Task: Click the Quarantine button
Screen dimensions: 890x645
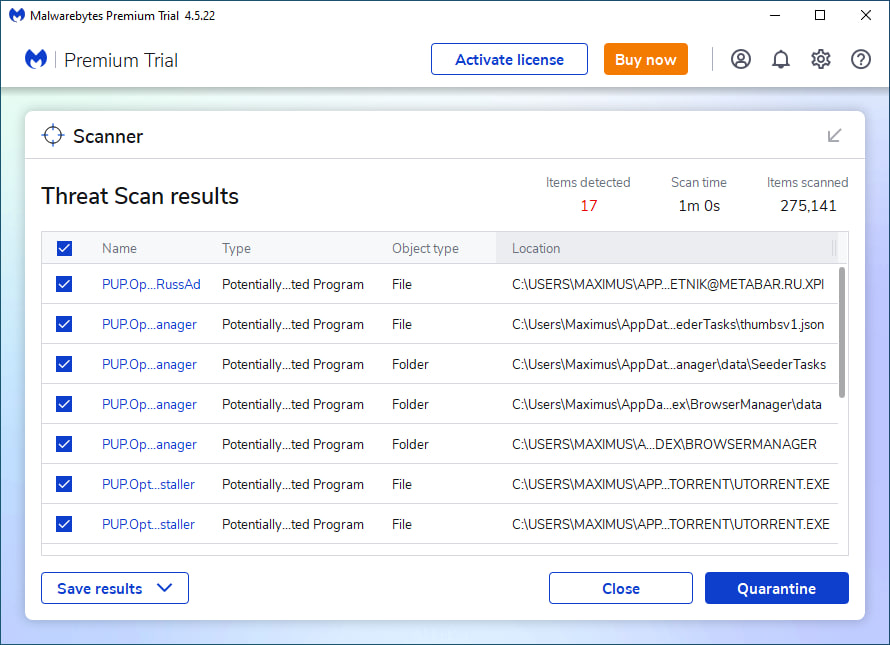Action: click(776, 588)
